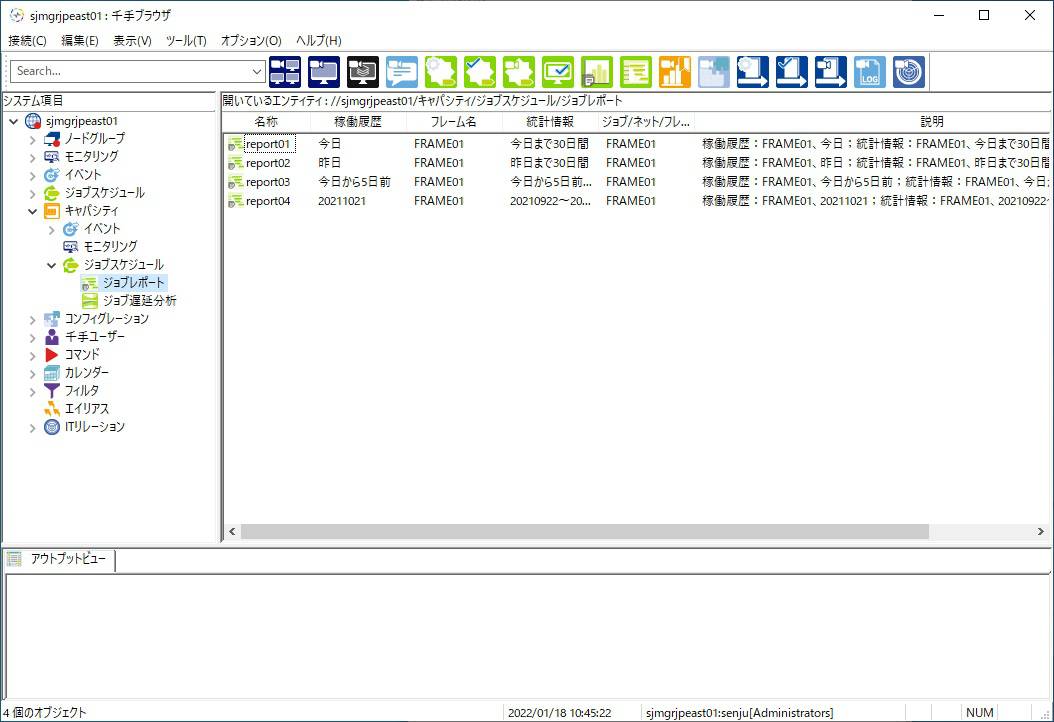Click the navy four-monitor toolbar icon

285,72
